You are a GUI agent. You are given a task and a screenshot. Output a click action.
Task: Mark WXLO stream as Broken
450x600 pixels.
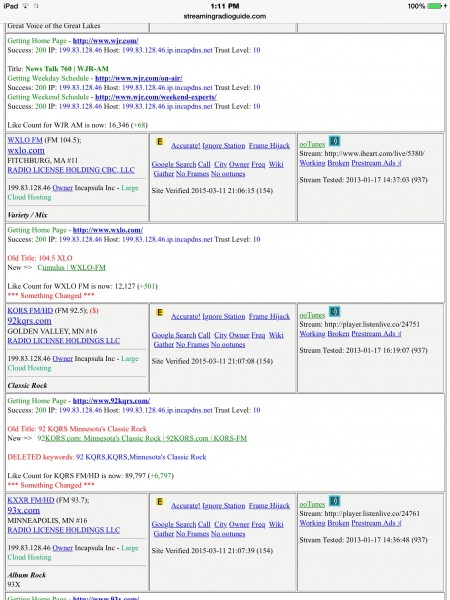point(338,163)
